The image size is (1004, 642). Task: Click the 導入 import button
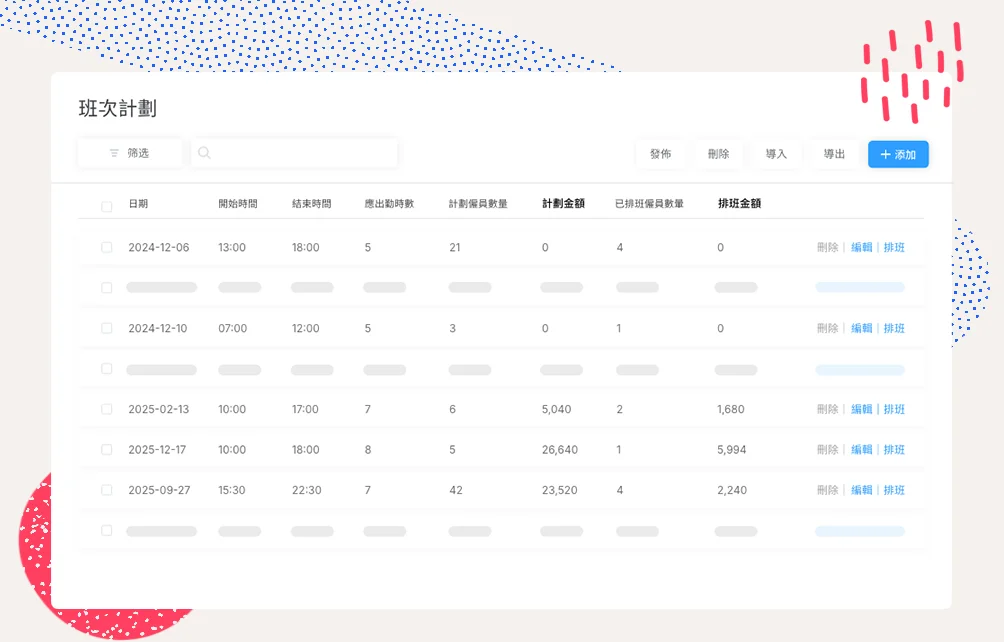point(776,154)
